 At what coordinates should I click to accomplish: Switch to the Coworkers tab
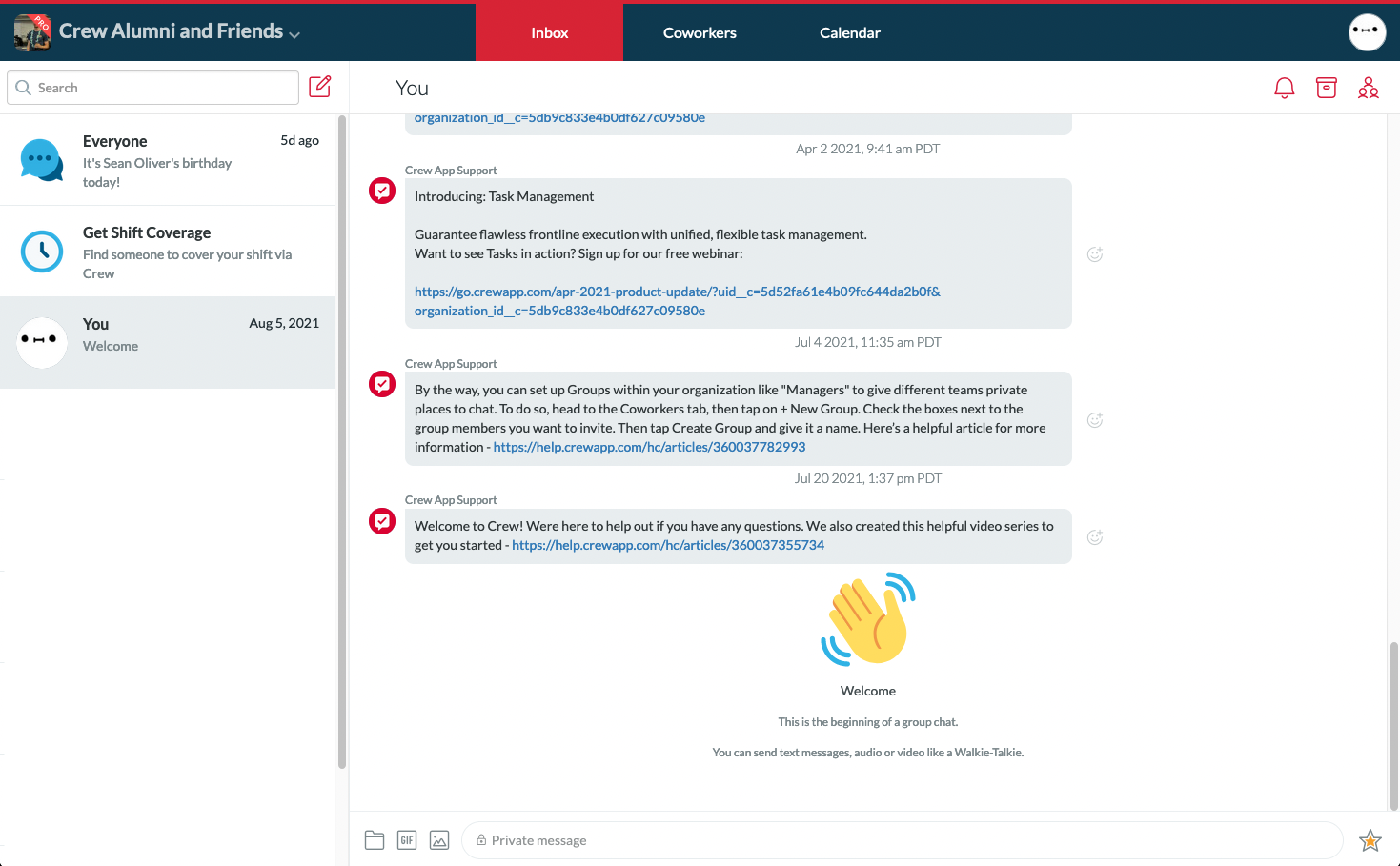coord(700,31)
